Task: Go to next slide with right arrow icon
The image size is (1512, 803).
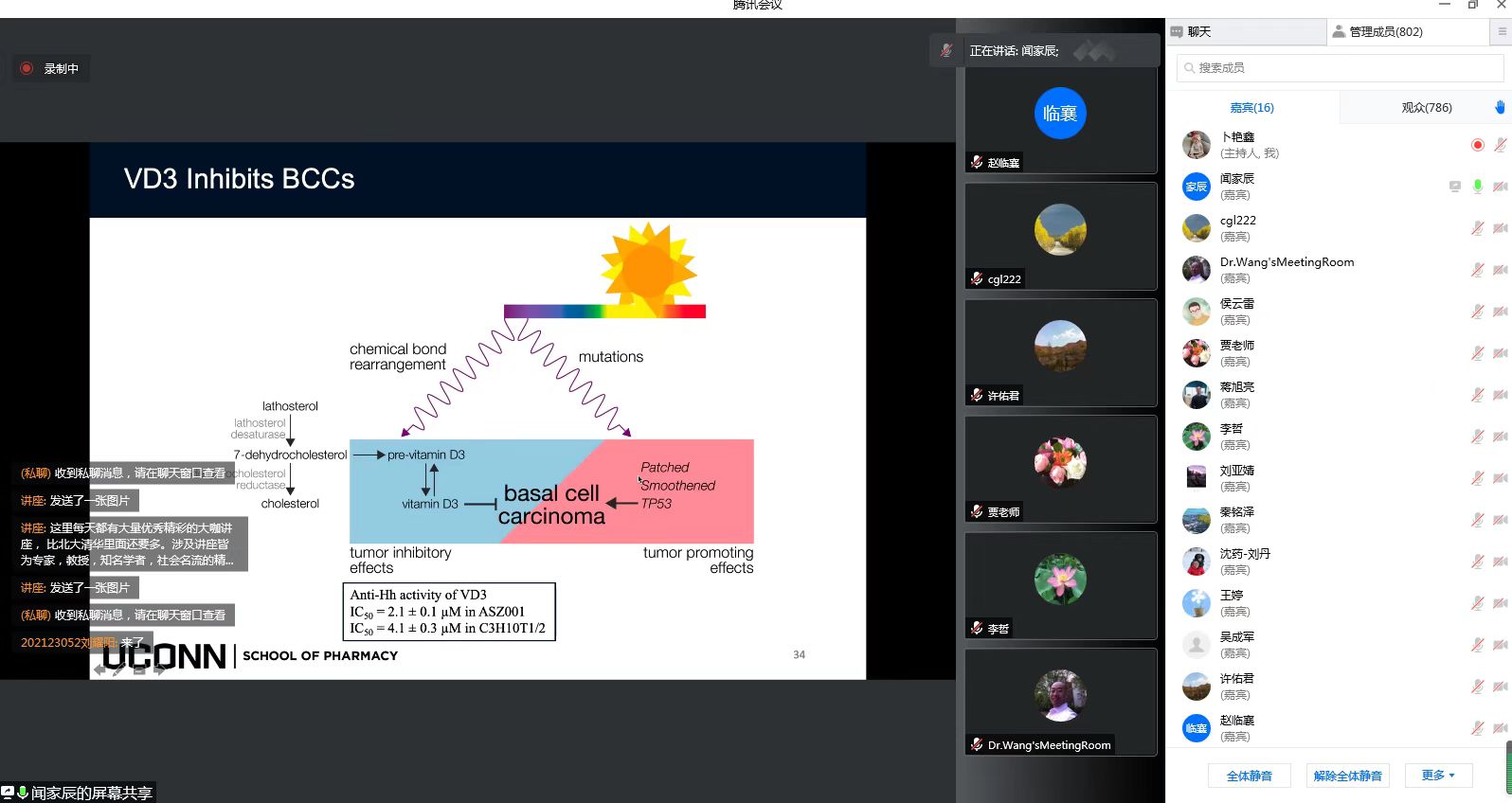Action: [159, 669]
